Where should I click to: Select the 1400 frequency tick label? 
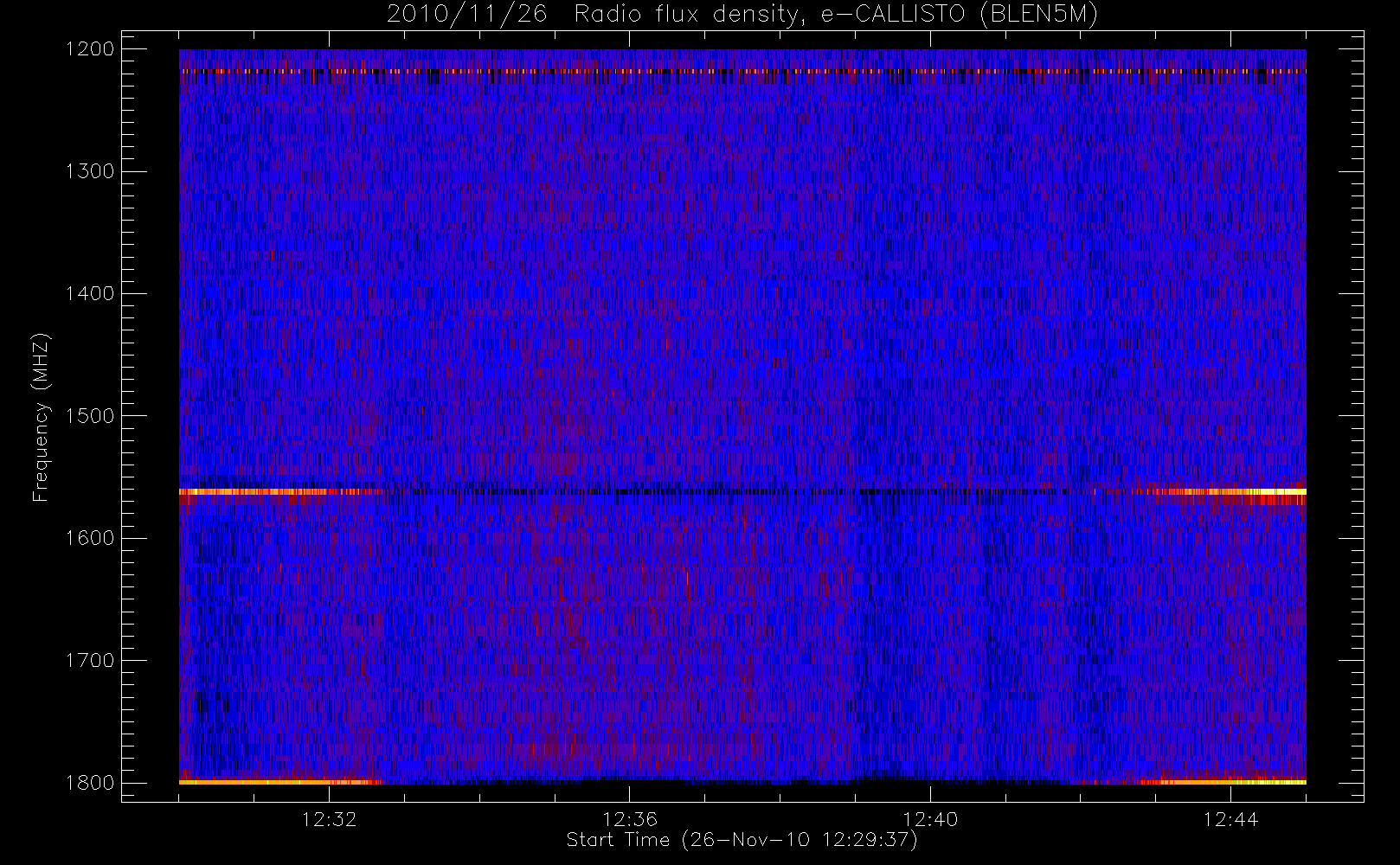[90, 294]
